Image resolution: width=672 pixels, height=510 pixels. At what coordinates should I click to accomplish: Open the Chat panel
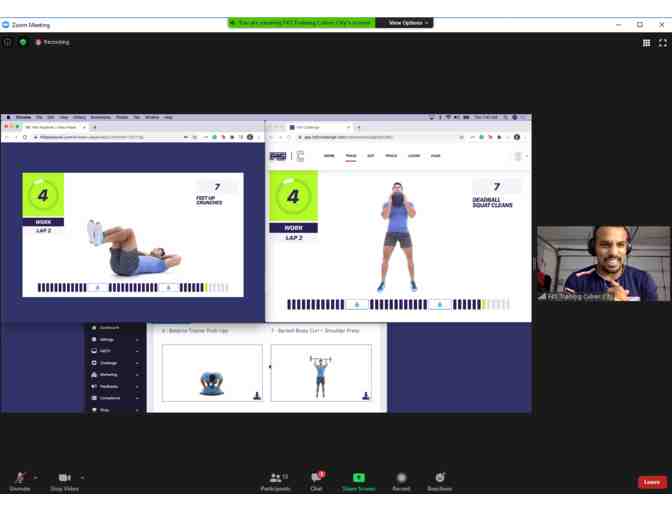point(316,478)
